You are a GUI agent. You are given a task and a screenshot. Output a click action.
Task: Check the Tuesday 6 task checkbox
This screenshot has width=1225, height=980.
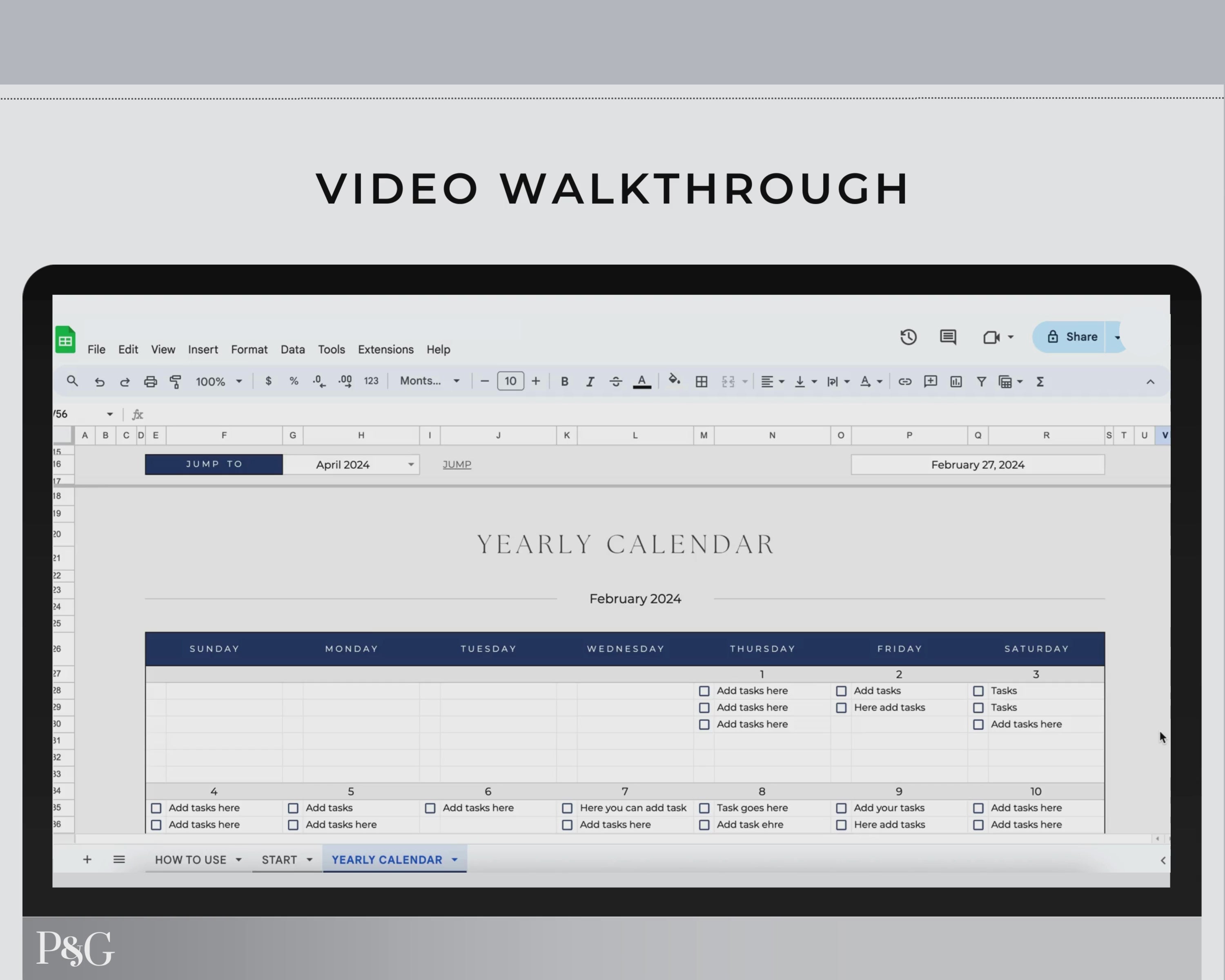(430, 808)
